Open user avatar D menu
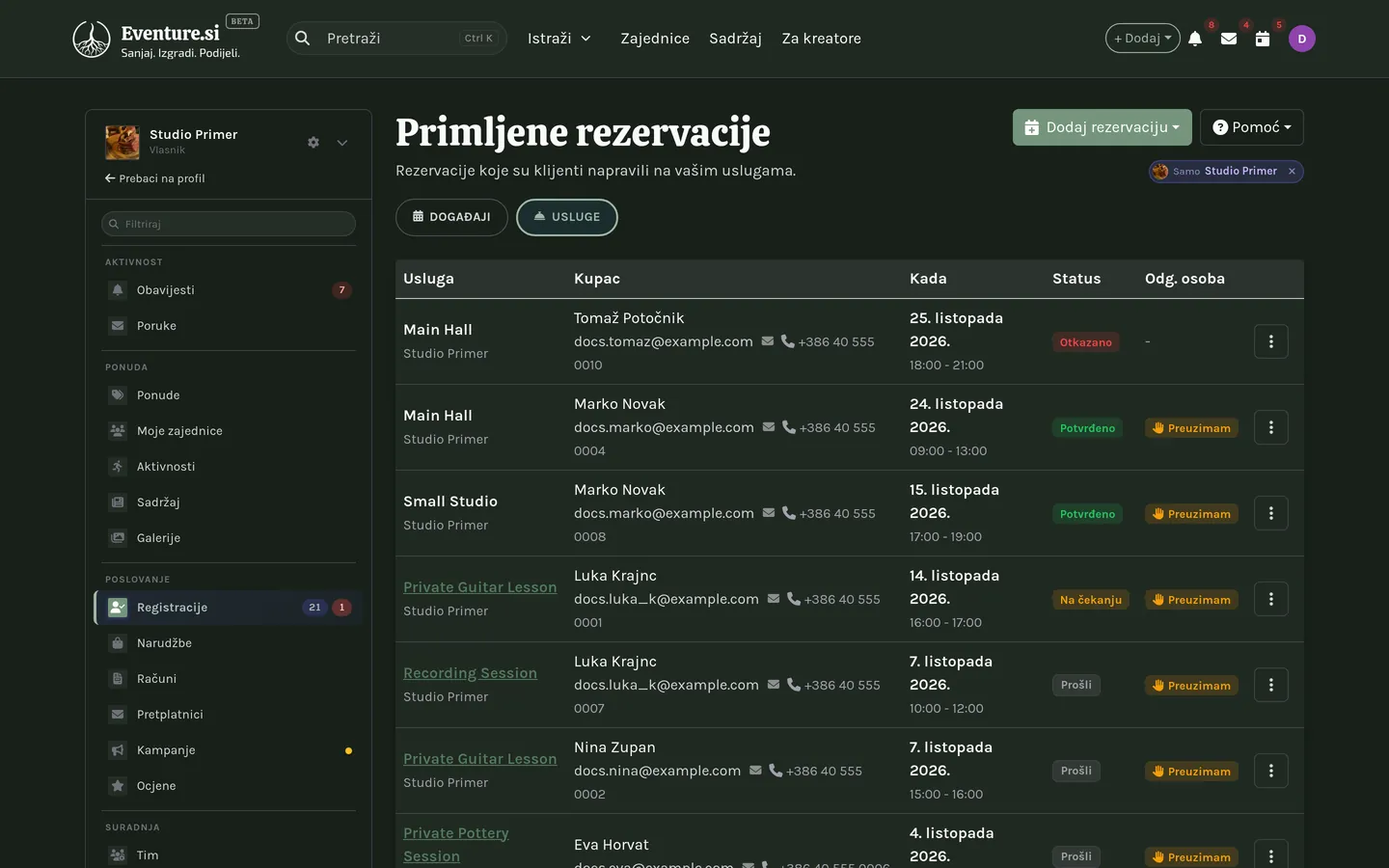 [x=1302, y=39]
